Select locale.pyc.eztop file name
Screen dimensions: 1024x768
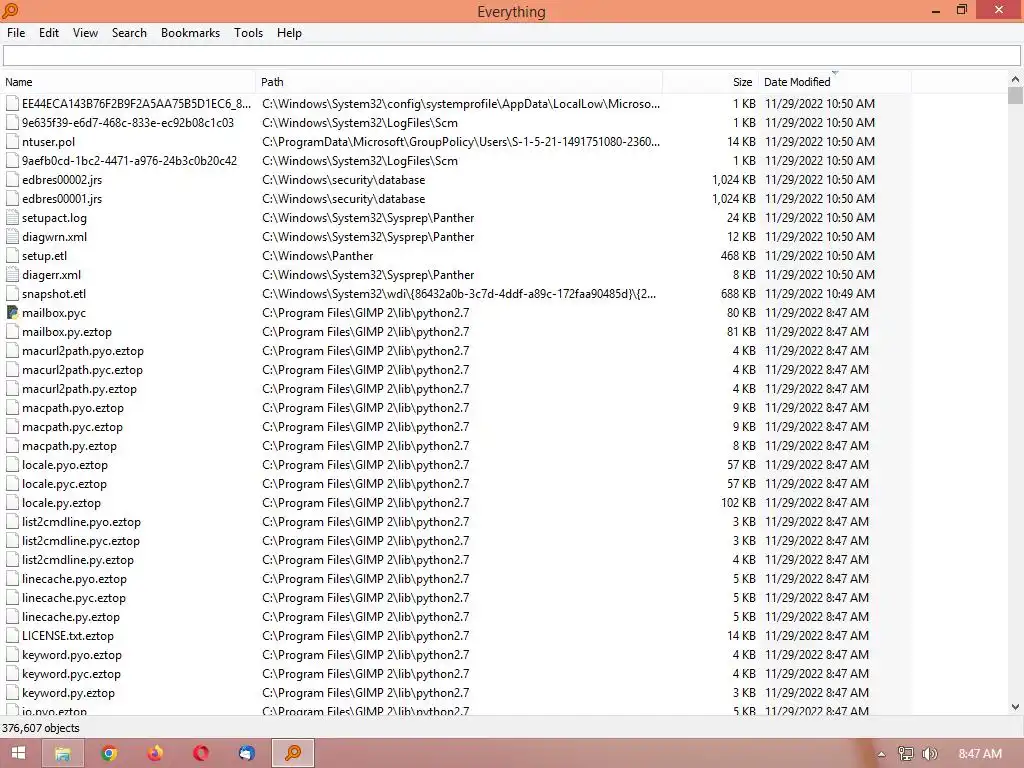[x=64, y=484]
